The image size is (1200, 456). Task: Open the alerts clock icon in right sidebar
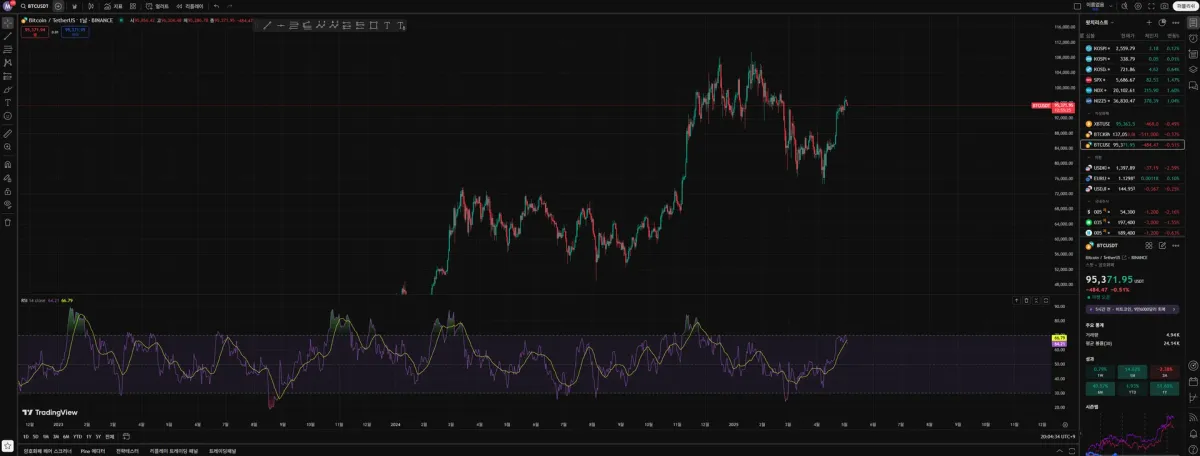point(1193,36)
